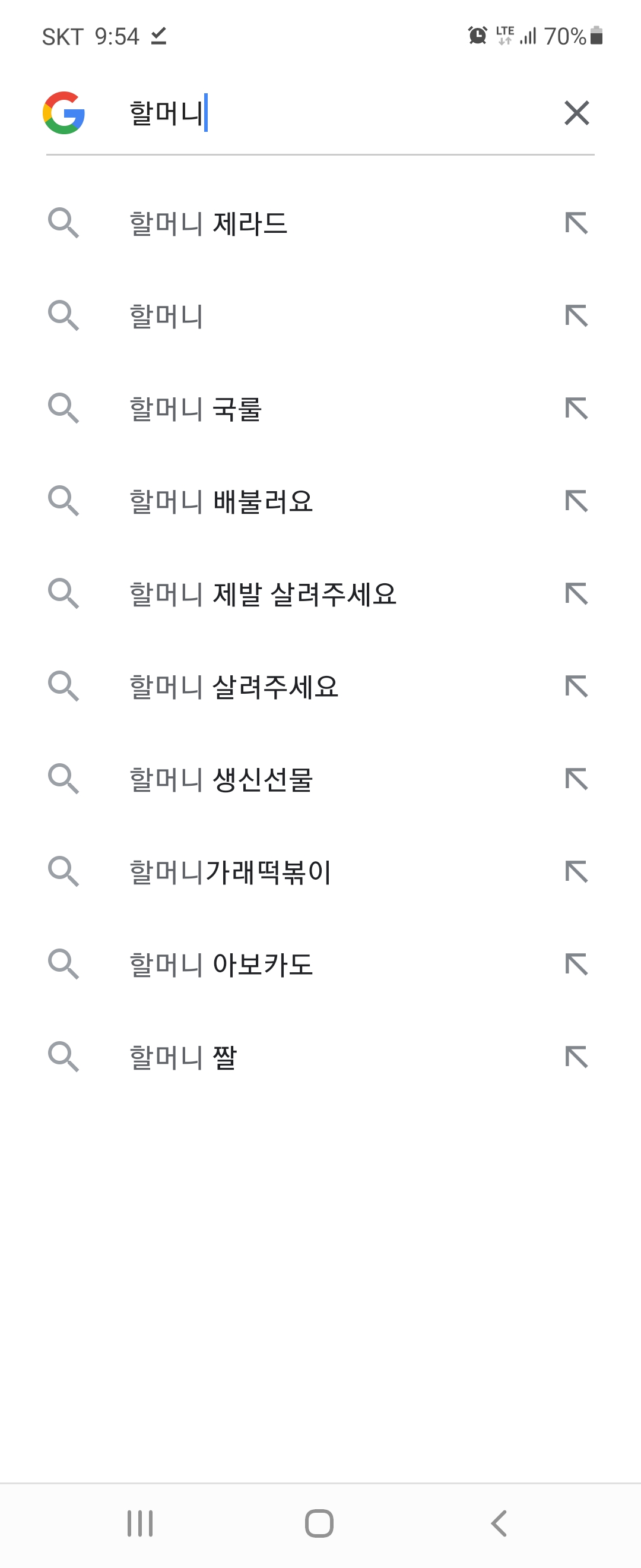Tap the magnifier icon beside 할머니 국룰
Viewport: 641px width, 1568px height.
click(64, 409)
